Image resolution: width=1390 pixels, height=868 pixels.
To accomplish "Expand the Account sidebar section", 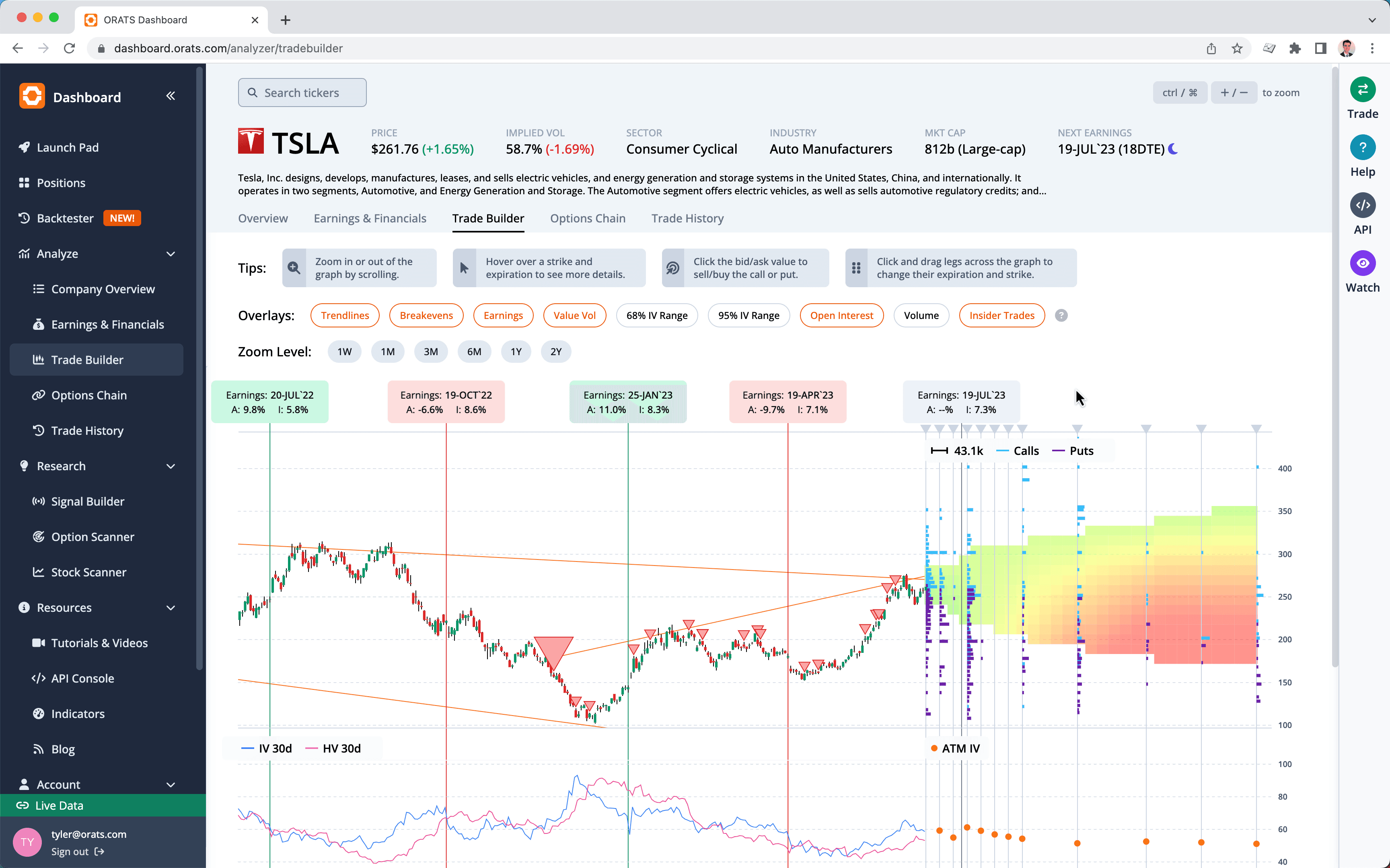I will pyautogui.click(x=171, y=784).
